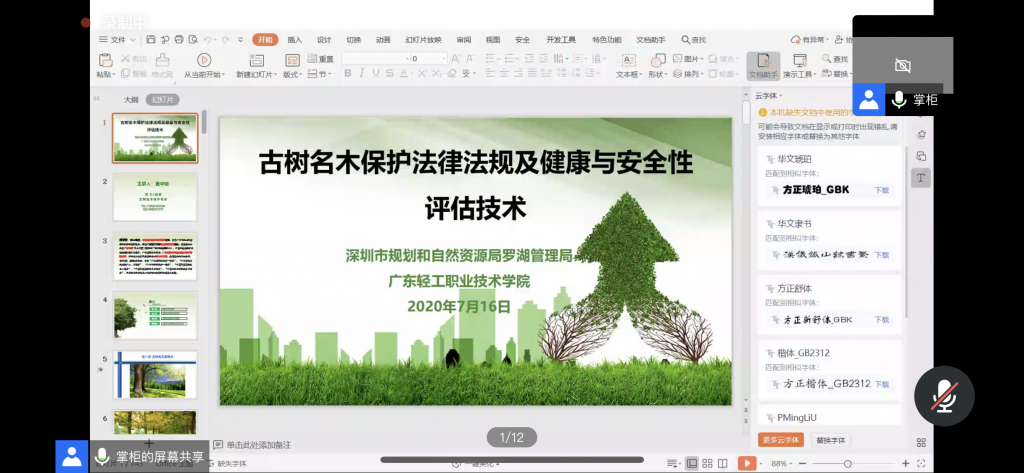This screenshot has width=1024, height=473.
Task: Click the Paste (粘贴) clipboard icon
Action: 105,61
